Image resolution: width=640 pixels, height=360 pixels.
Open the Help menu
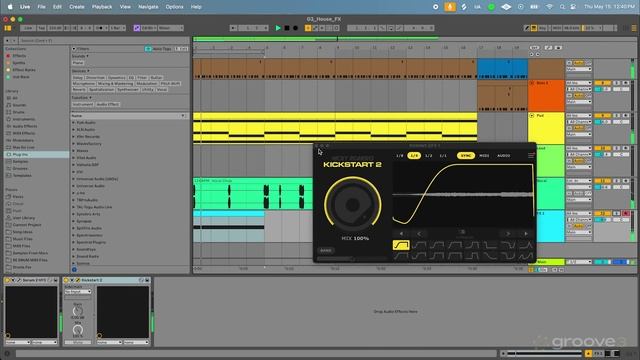(196, 7)
